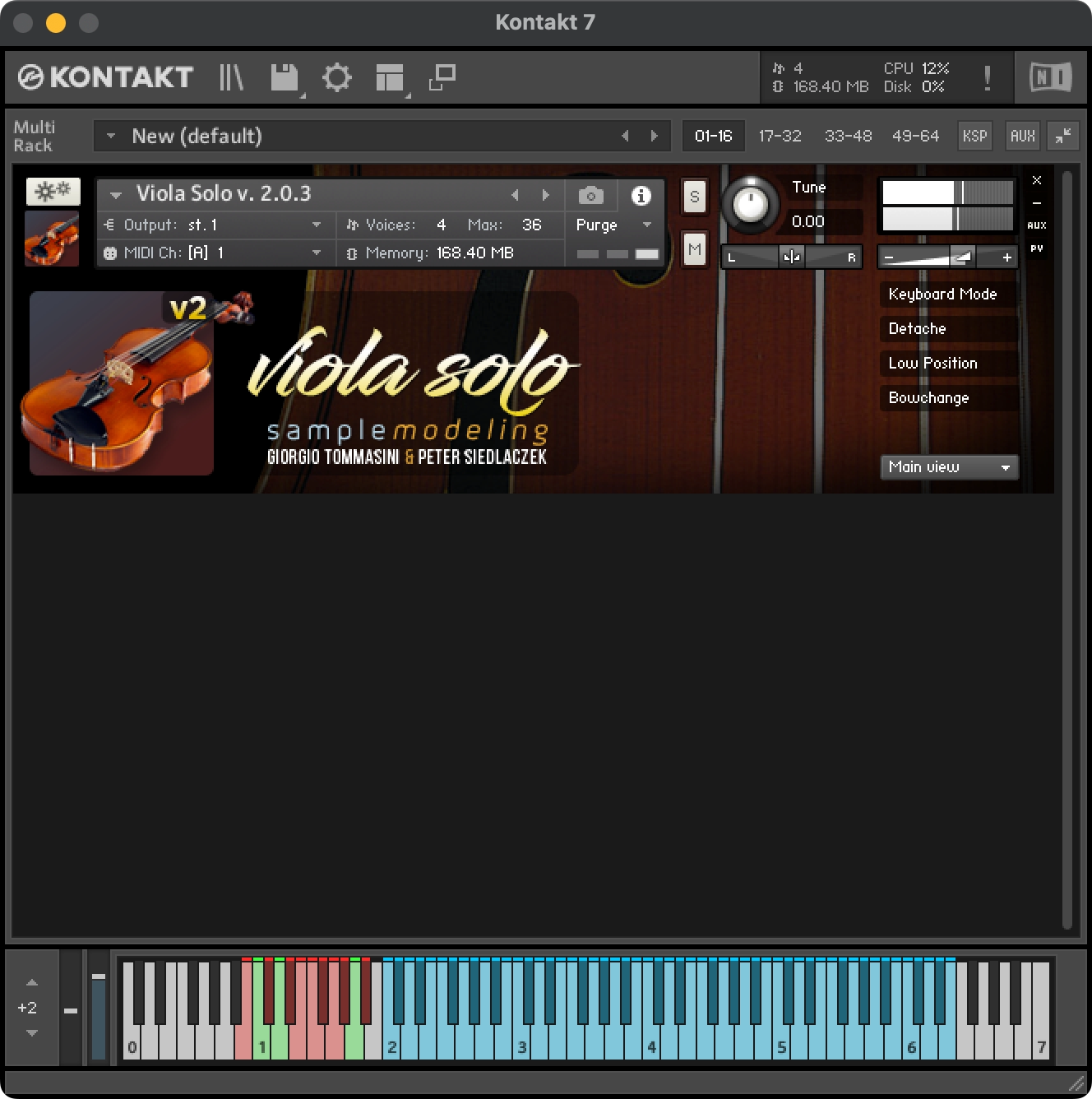Screen dimensions: 1092x1099
Task: Toggle the AUX sends view
Action: click(1037, 225)
